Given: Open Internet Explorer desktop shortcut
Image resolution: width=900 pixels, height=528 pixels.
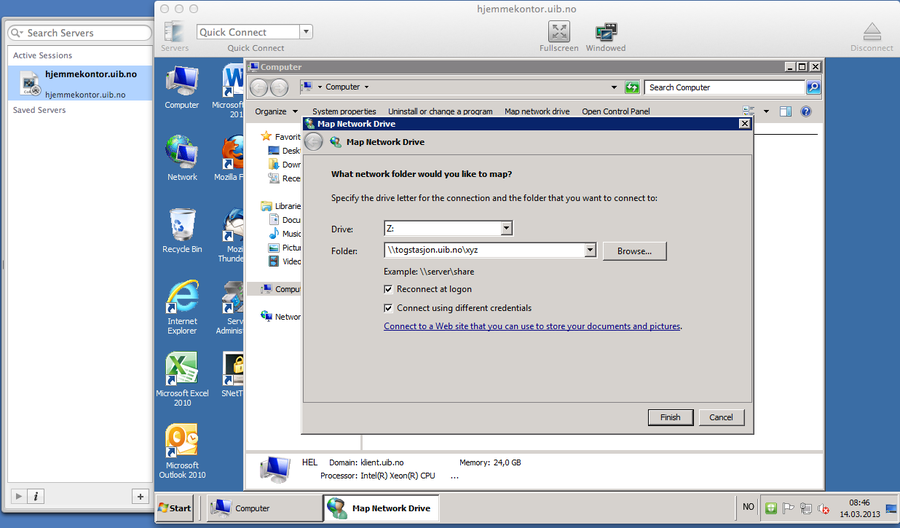Looking at the screenshot, I should click(x=182, y=299).
